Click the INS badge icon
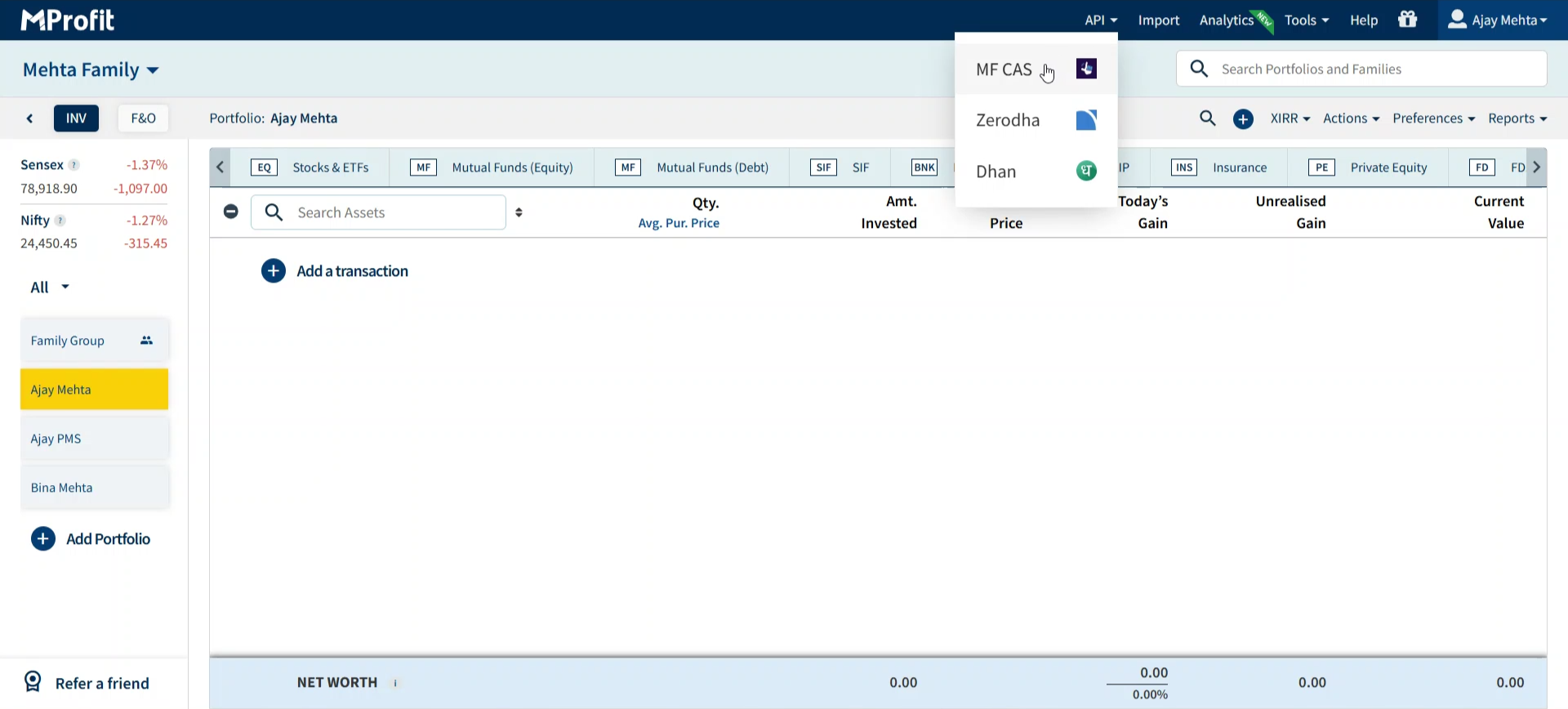The image size is (1568, 709). (1184, 167)
